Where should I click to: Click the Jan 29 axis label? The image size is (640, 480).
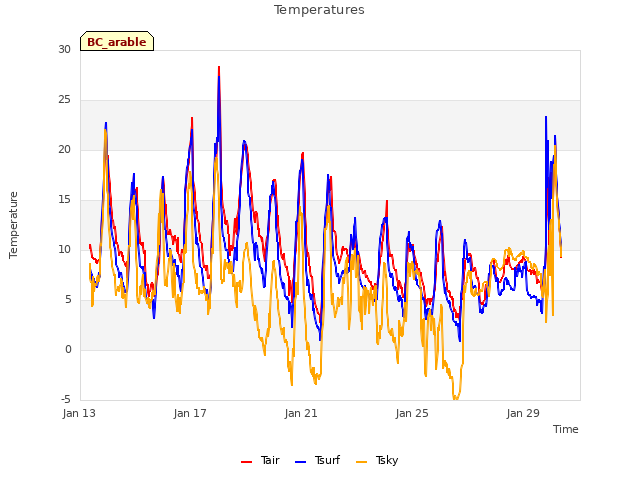coord(523,413)
